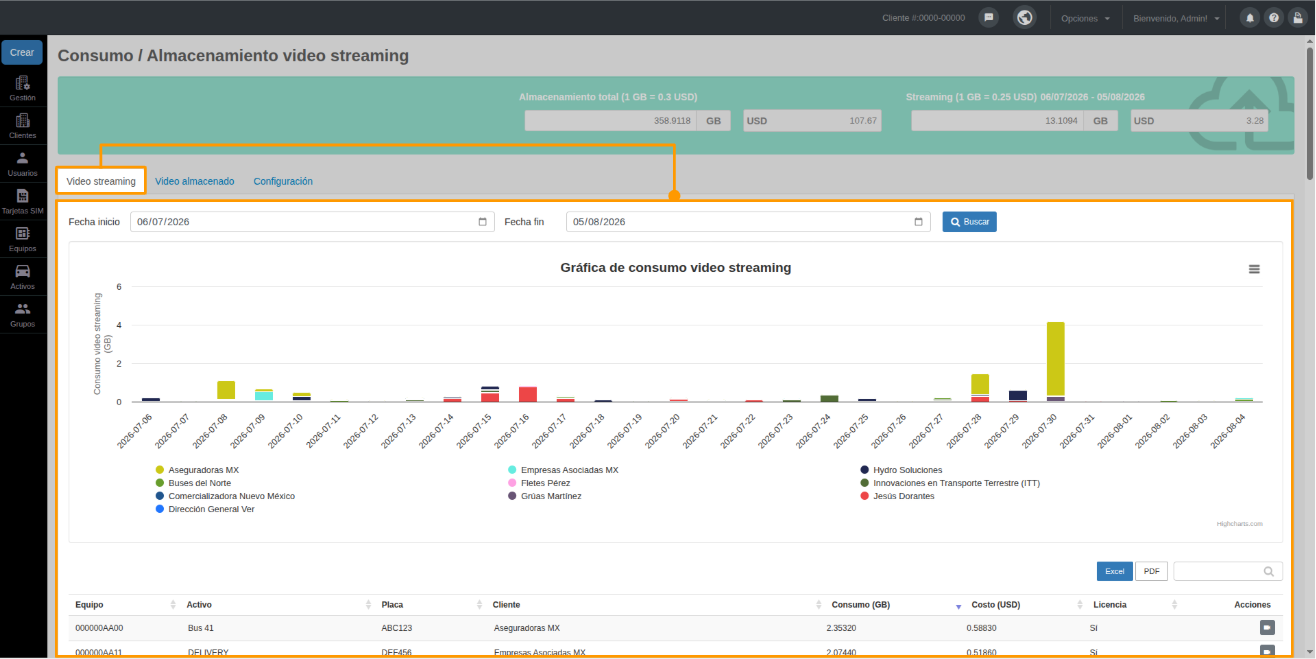Image resolution: width=1316 pixels, height=659 pixels.
Task: Open the chat messages icon in top bar
Action: click(988, 18)
